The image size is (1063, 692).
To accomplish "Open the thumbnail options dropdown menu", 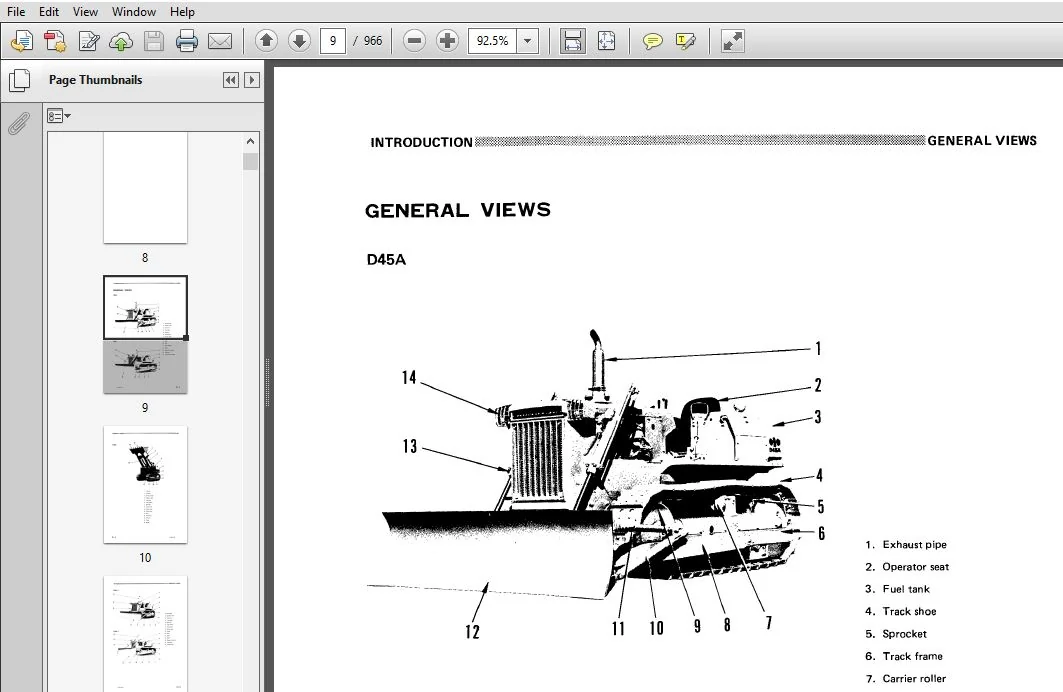I will [59, 116].
